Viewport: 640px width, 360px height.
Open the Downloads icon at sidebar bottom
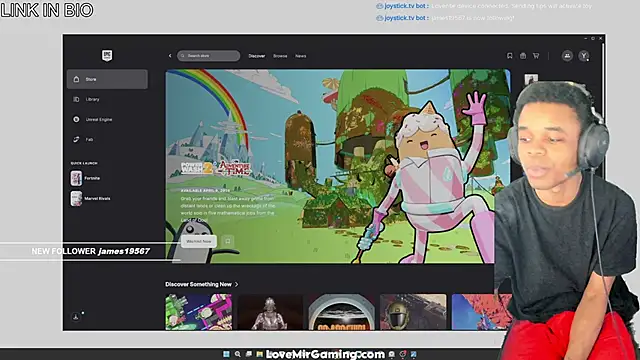(x=76, y=317)
